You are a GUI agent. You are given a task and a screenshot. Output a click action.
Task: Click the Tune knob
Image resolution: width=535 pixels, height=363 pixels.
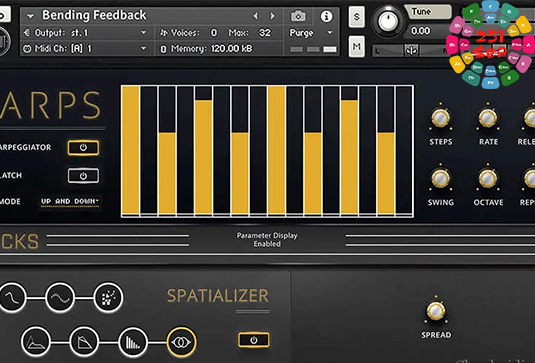tap(388, 21)
